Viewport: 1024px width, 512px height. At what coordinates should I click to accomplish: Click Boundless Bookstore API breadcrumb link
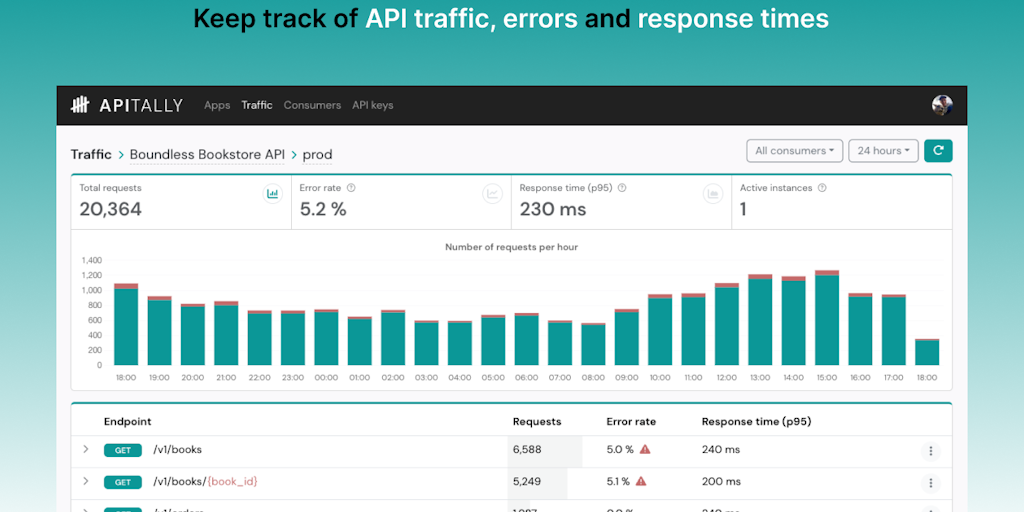click(207, 155)
